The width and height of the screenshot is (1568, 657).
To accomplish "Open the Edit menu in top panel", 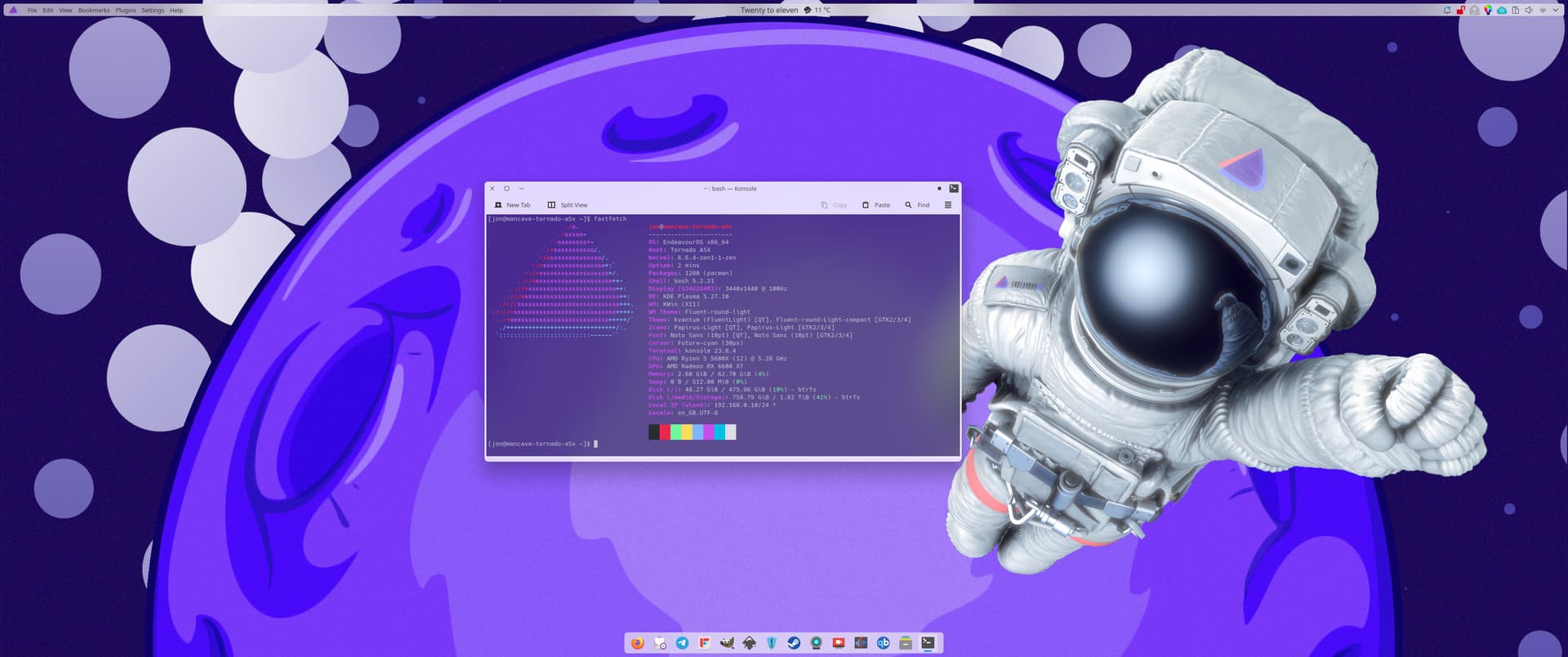I will click(x=48, y=11).
